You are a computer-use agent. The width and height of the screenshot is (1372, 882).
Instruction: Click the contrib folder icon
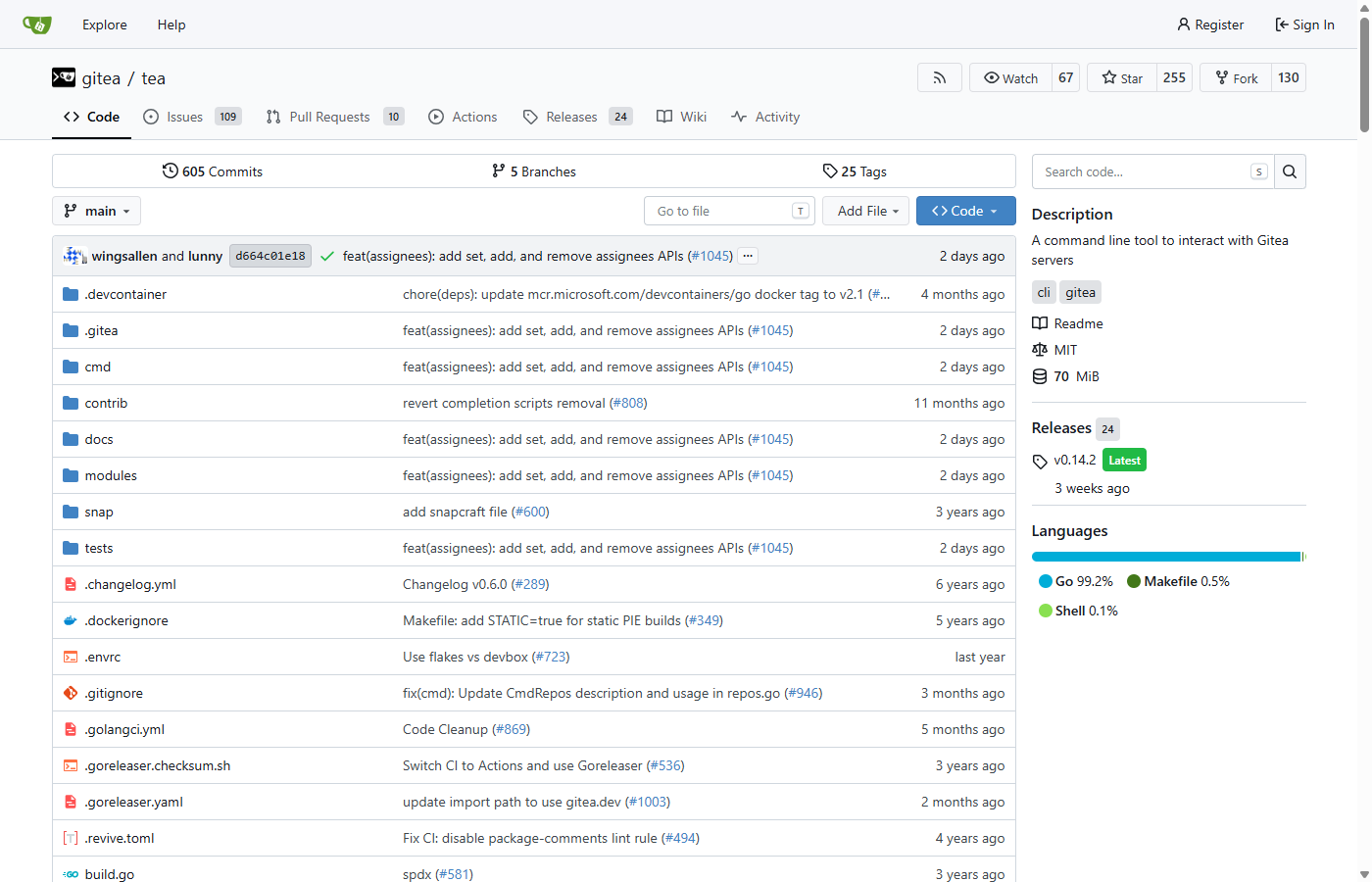click(71, 403)
